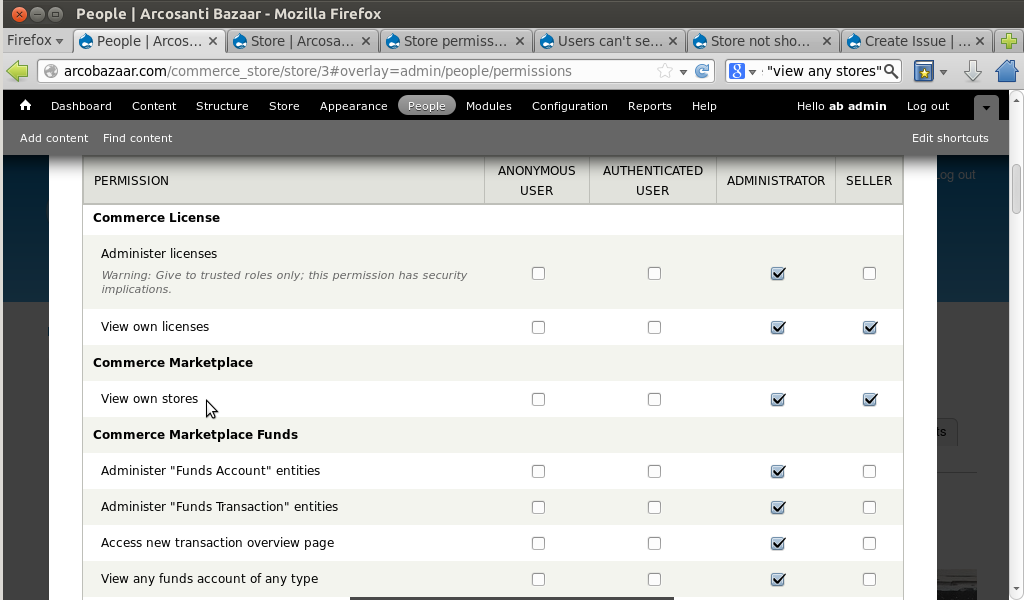1024x600 pixels.
Task: Reload the page with the refresh icon
Action: [700, 71]
